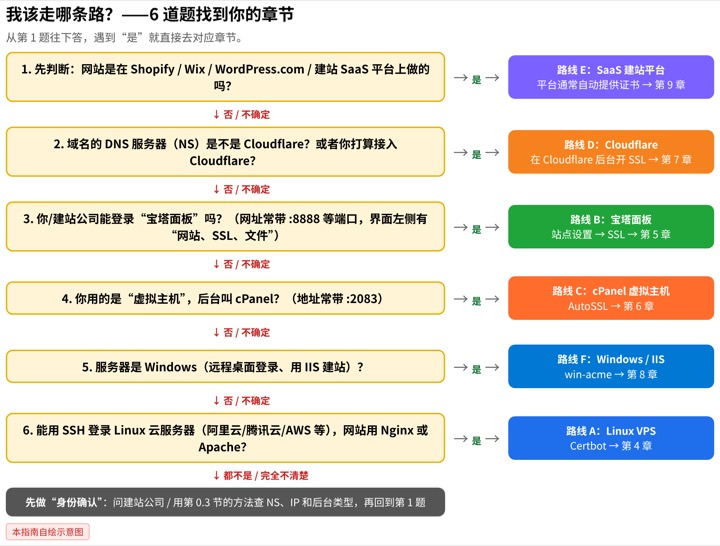Click the text AutoSSL → 第 6 章

pos(611,306)
